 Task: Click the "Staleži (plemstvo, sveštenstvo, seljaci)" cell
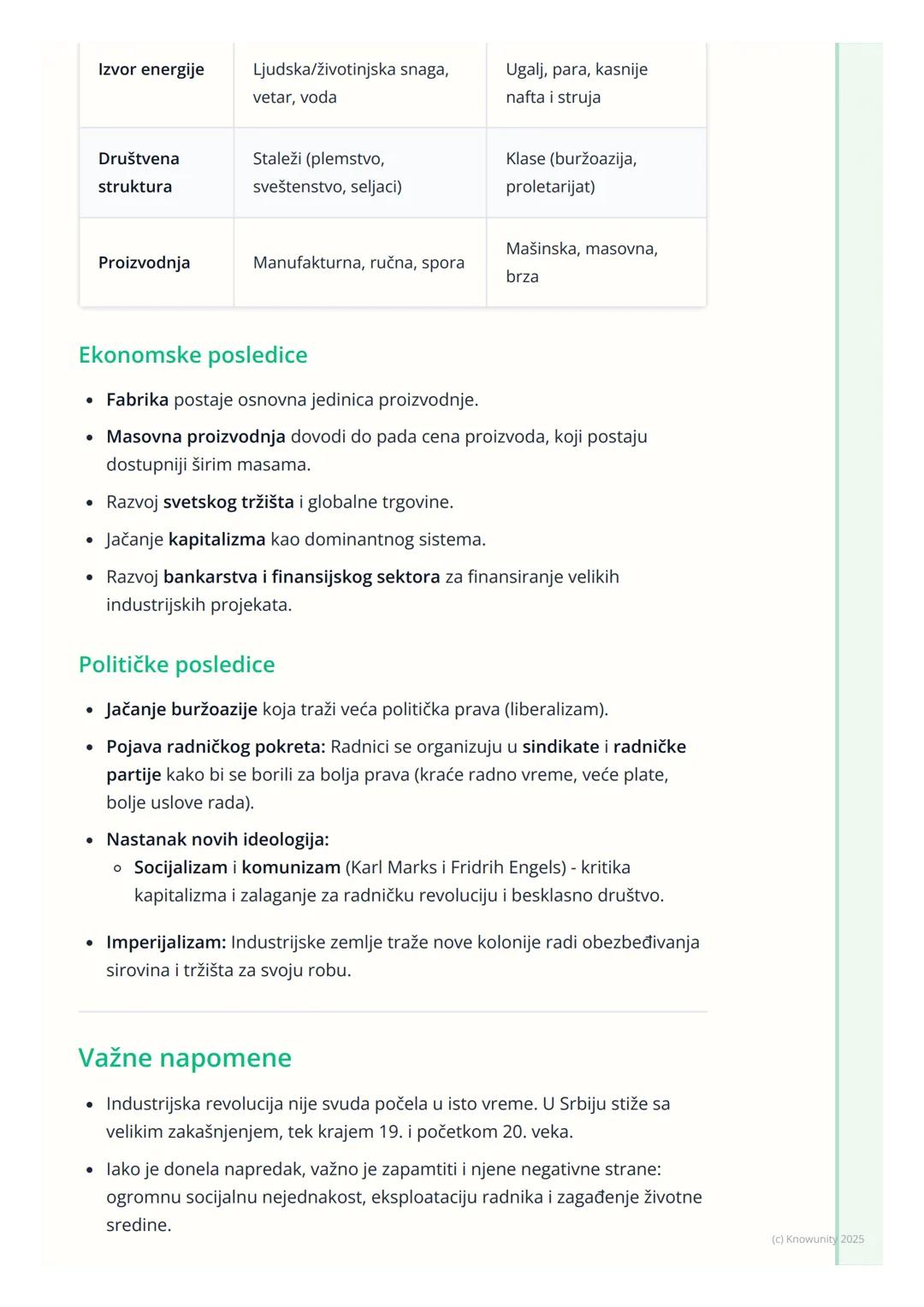(328, 172)
